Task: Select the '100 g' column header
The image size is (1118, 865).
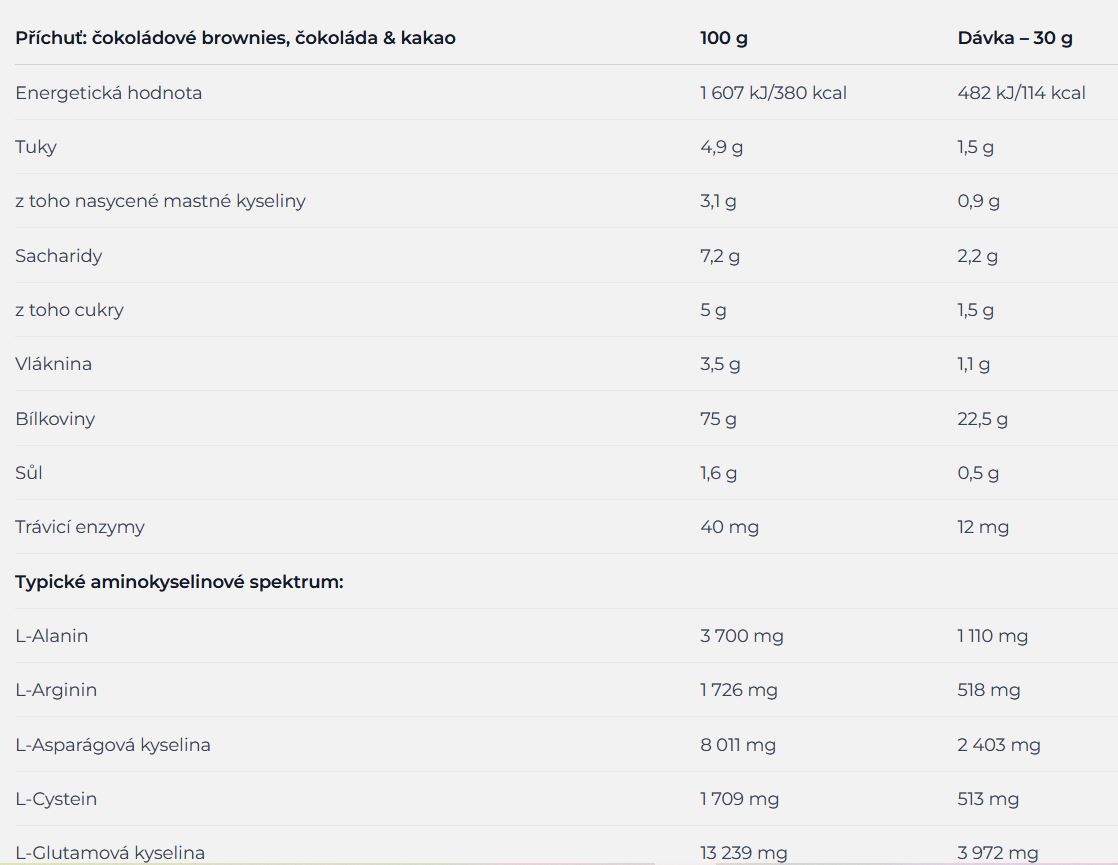Action: click(724, 38)
